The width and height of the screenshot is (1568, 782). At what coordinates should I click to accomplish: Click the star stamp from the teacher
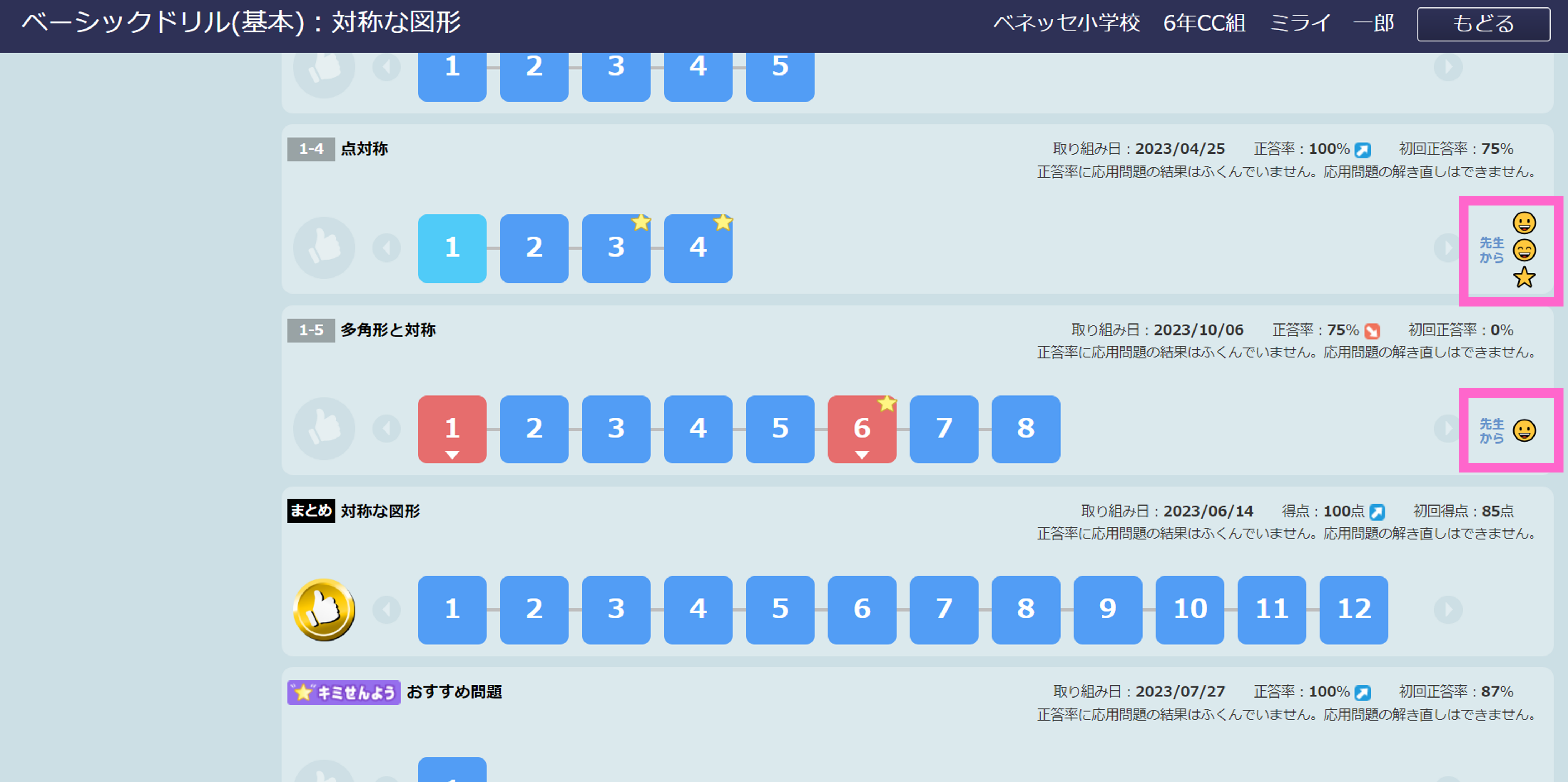[x=1525, y=277]
